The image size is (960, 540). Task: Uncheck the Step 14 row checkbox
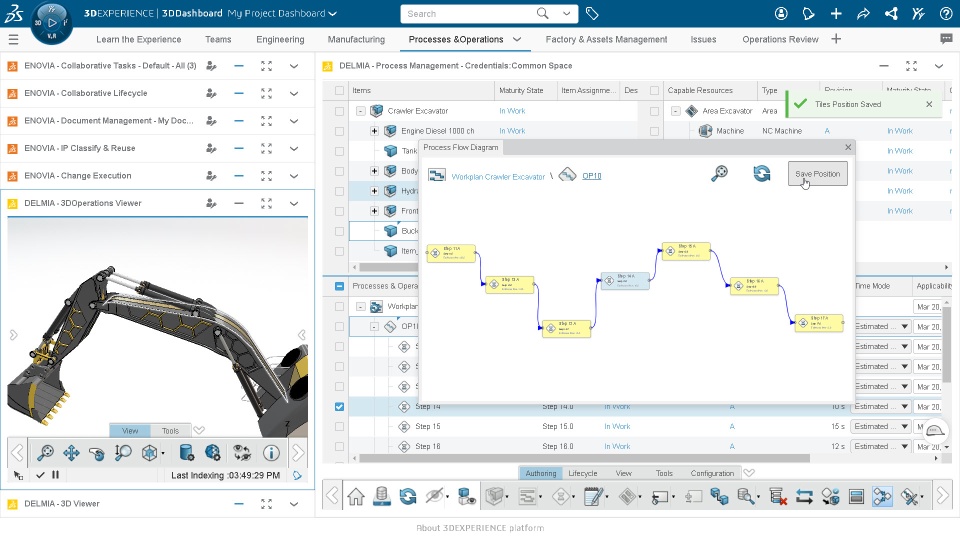339,407
